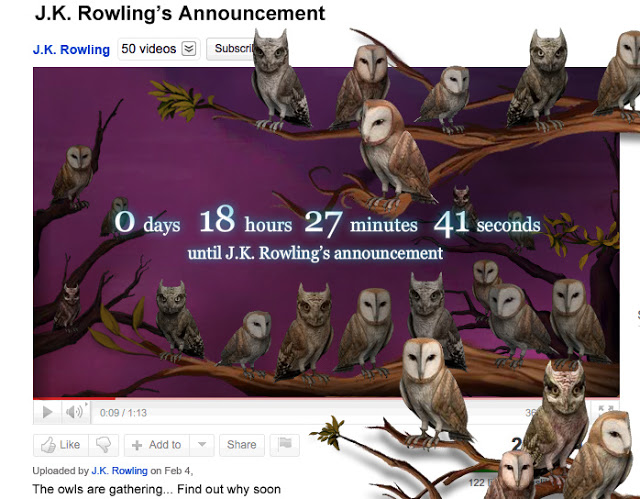Click the plus Add to button

point(157,445)
